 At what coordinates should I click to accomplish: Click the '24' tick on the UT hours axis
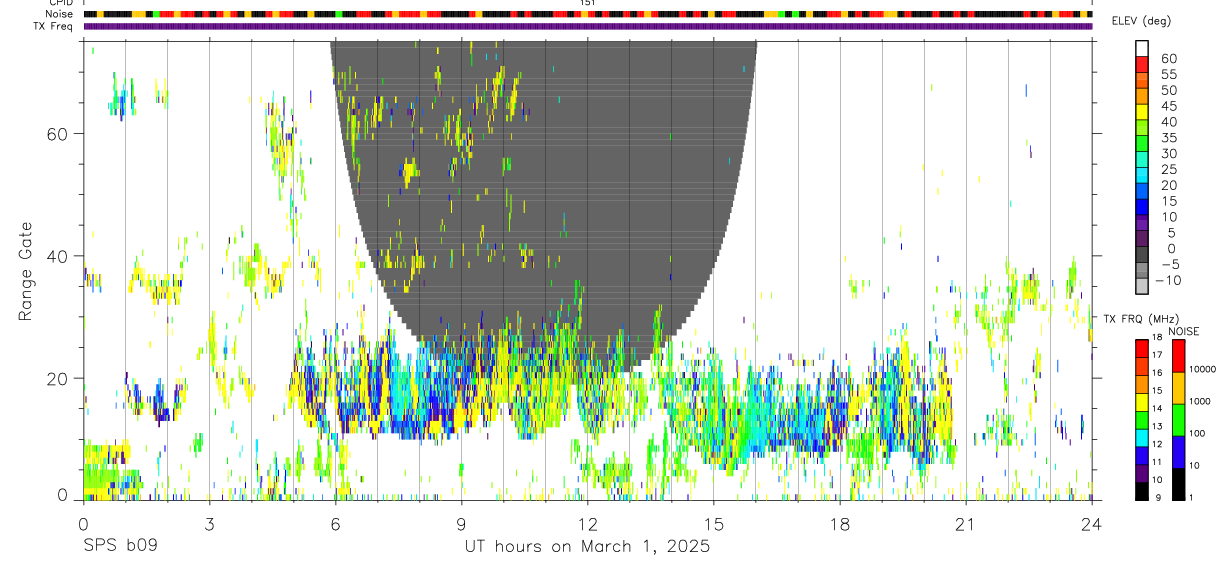click(x=1092, y=523)
